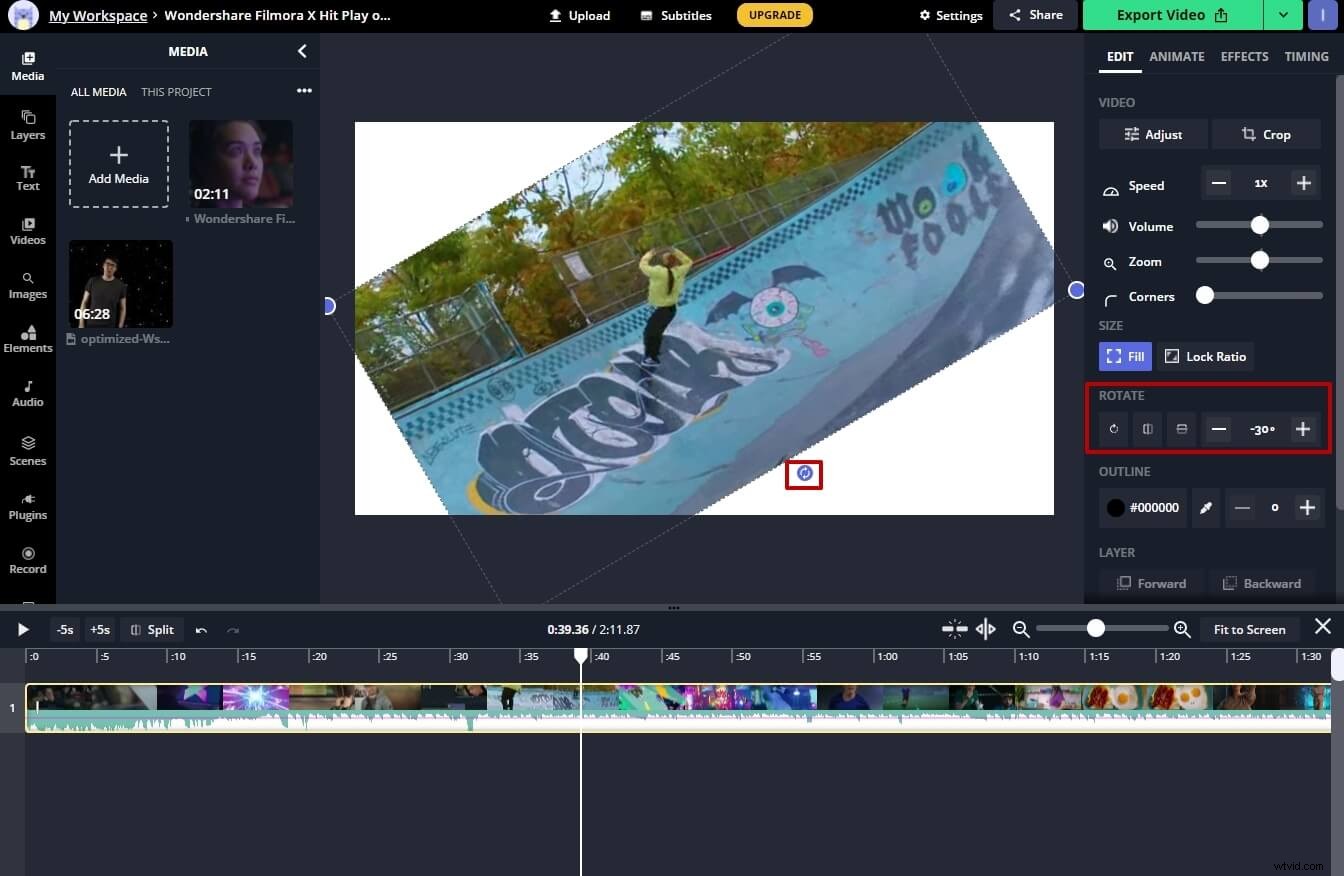
Task: Open the Text panel in the sidebar
Action: coord(28,178)
